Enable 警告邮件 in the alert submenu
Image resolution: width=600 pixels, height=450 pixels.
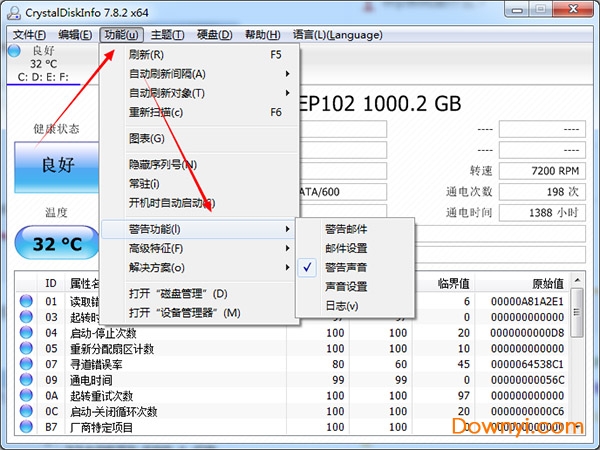[345, 229]
